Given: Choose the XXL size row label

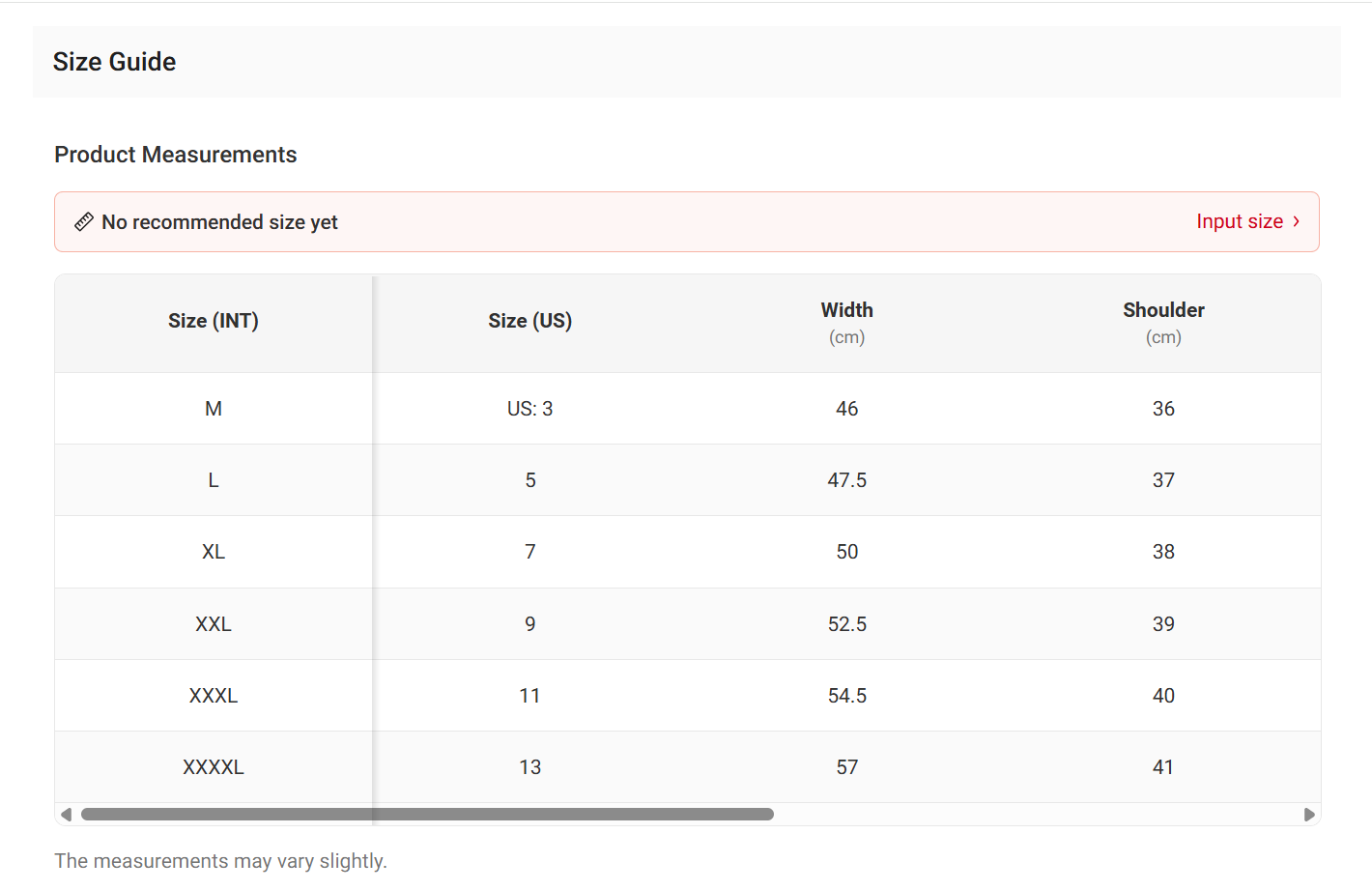Looking at the screenshot, I should tap(214, 624).
